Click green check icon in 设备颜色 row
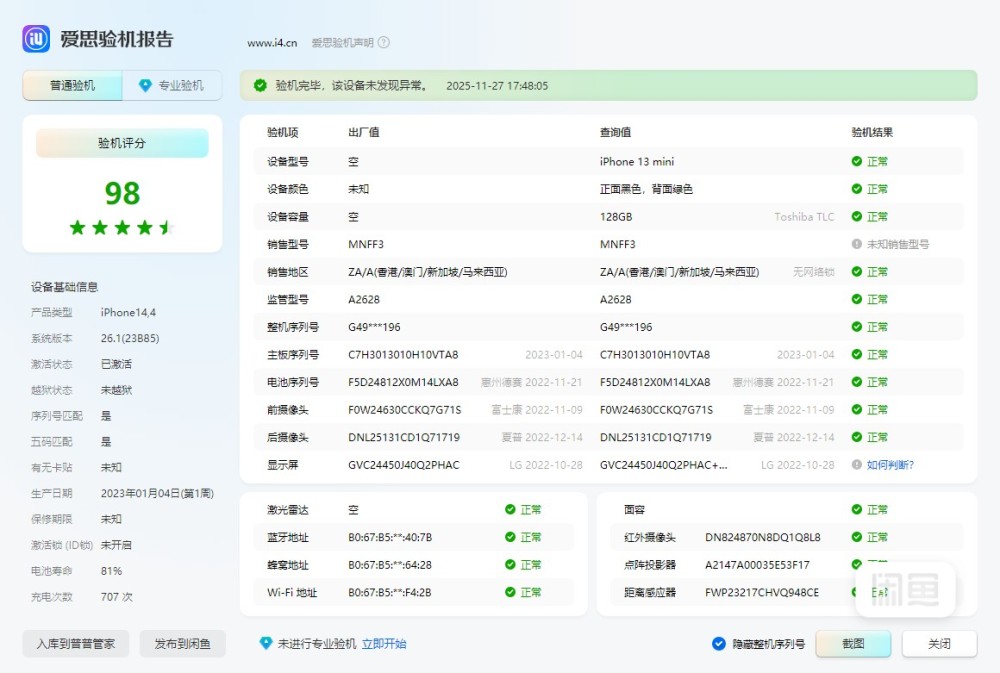The image size is (1000, 673). pyautogui.click(x=857, y=189)
